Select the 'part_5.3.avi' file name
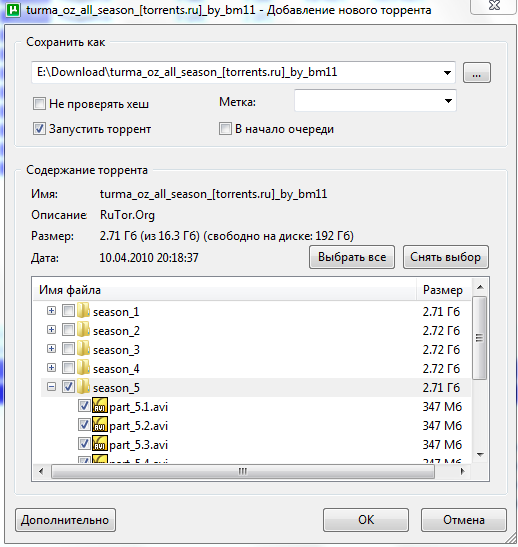Viewport: 518px width, 547px height. pyautogui.click(x=138, y=445)
